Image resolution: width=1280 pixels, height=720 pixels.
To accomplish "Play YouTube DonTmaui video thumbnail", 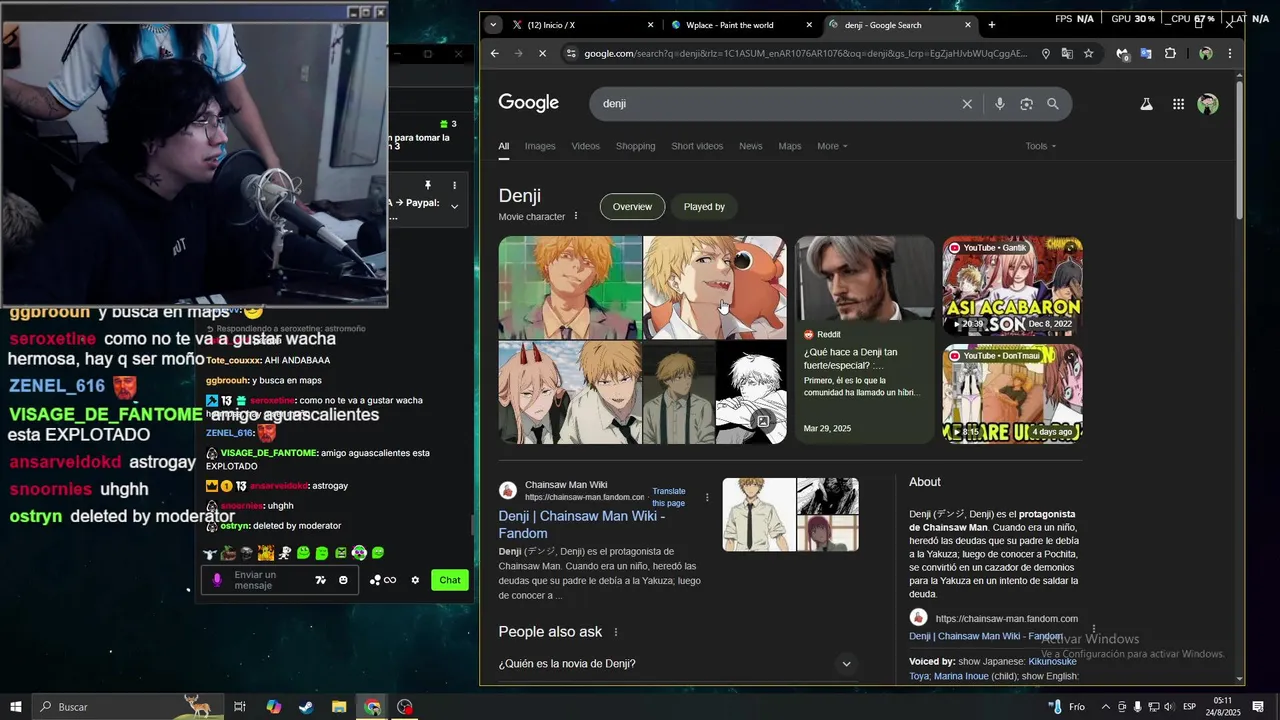I will click(1012, 393).
